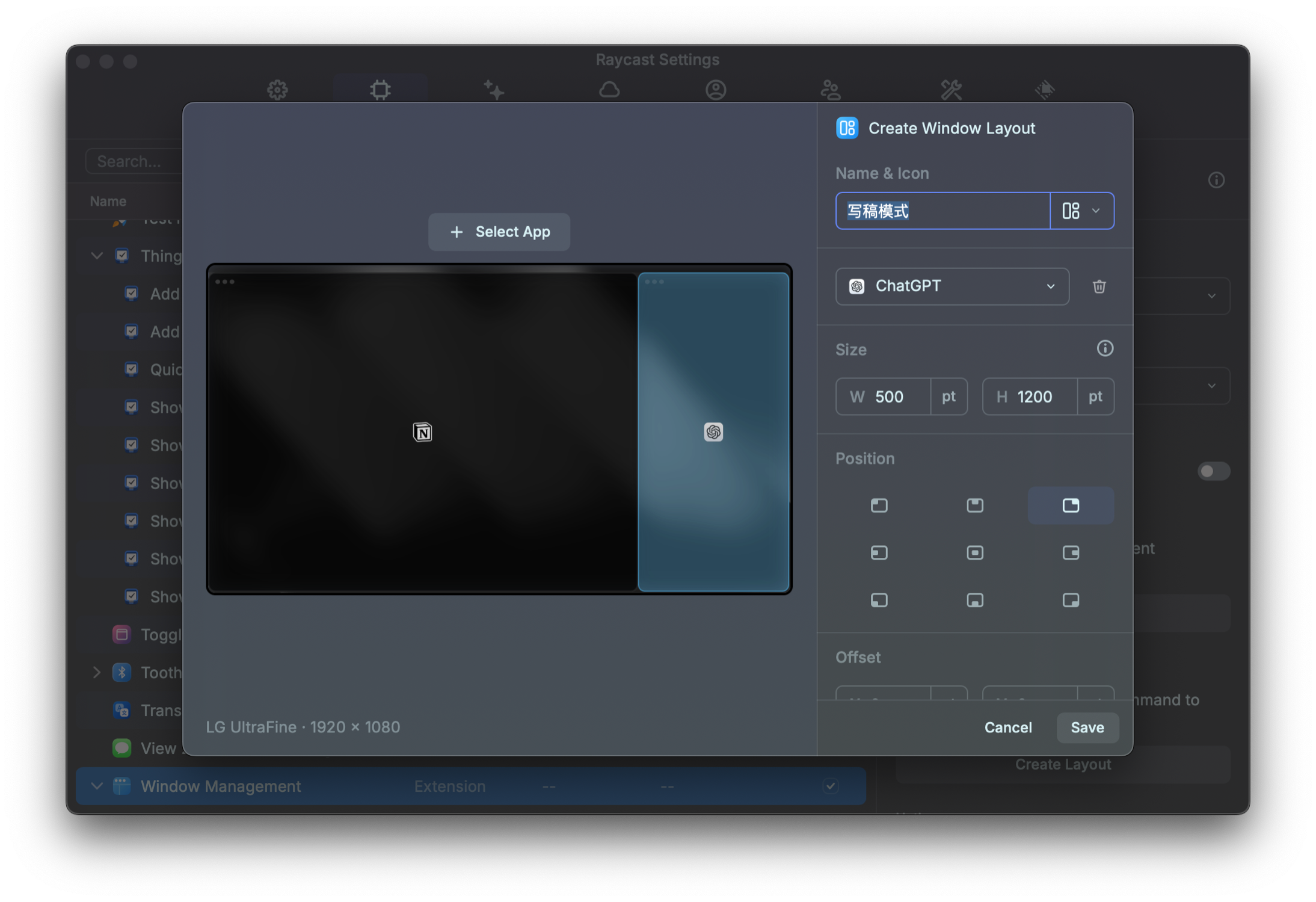This screenshot has height=902, width=1316.
Task: Collapse the Window Management tree row
Action: coord(97,786)
